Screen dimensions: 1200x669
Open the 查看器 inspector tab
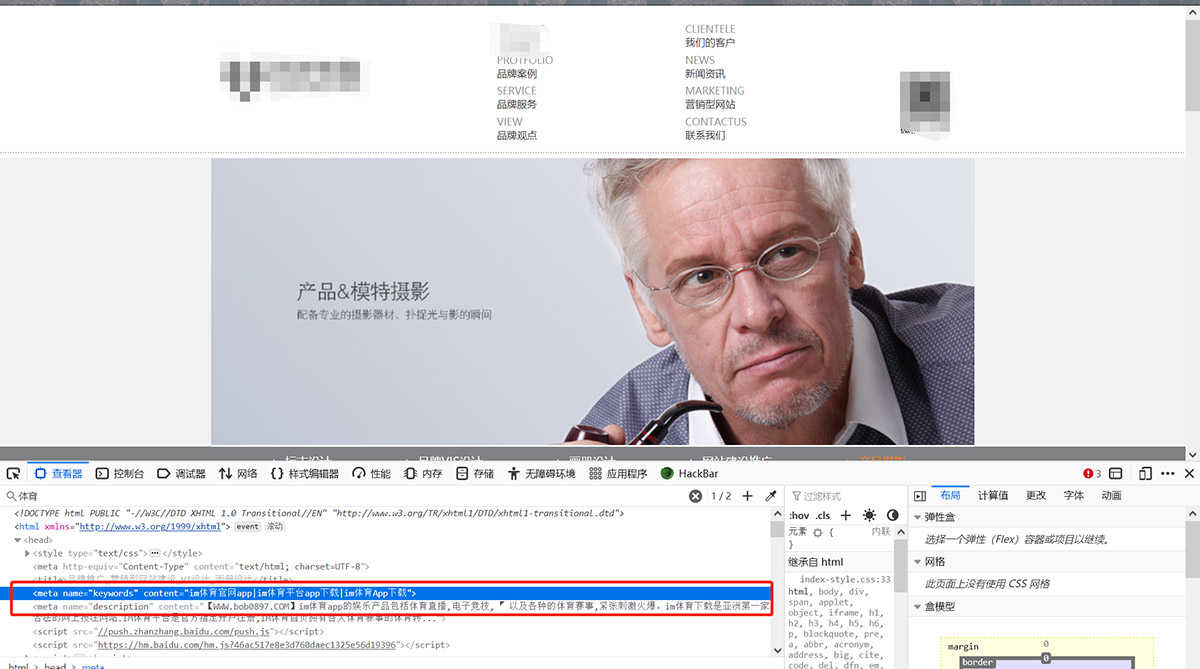click(x=58, y=473)
